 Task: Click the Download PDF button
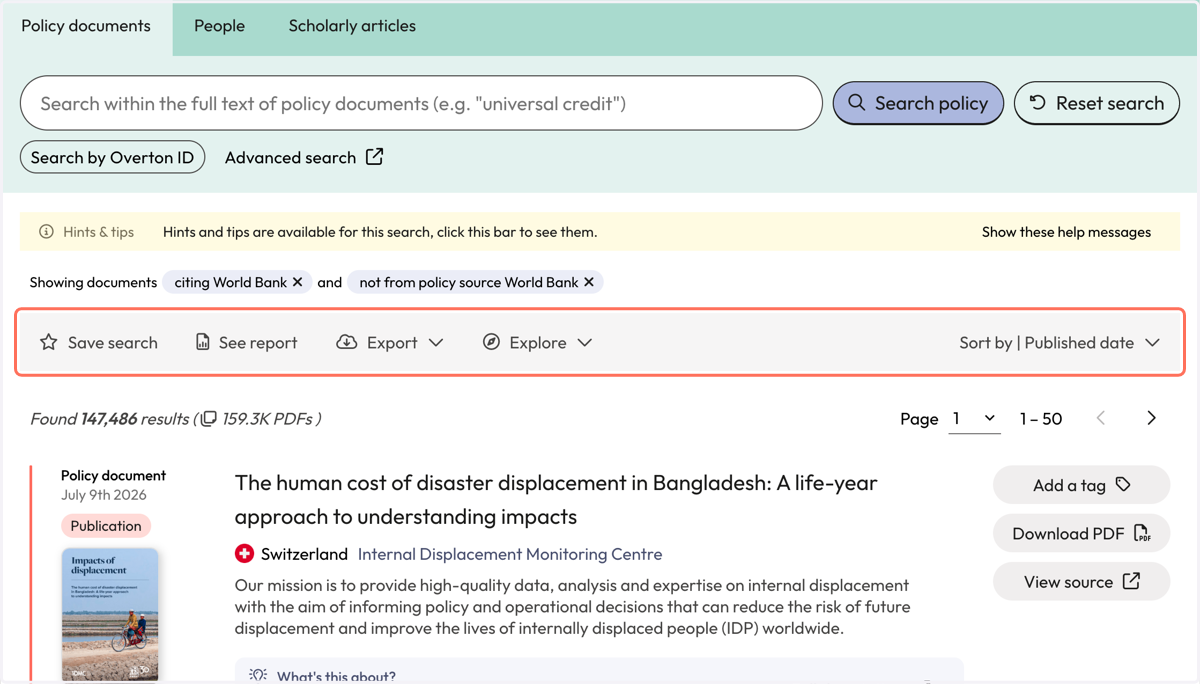1081,533
